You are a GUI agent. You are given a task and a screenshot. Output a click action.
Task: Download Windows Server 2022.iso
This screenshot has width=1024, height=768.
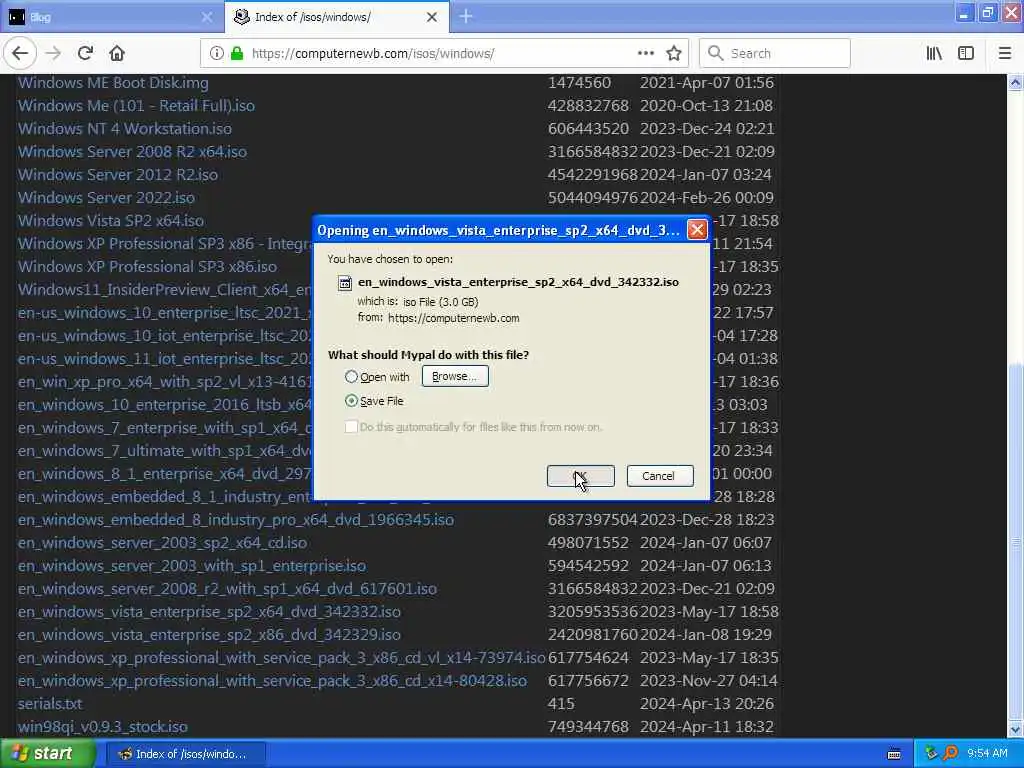click(x=106, y=198)
